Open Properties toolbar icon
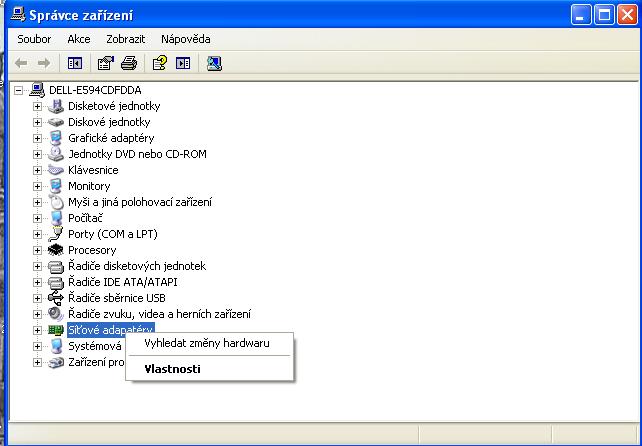 pos(105,63)
